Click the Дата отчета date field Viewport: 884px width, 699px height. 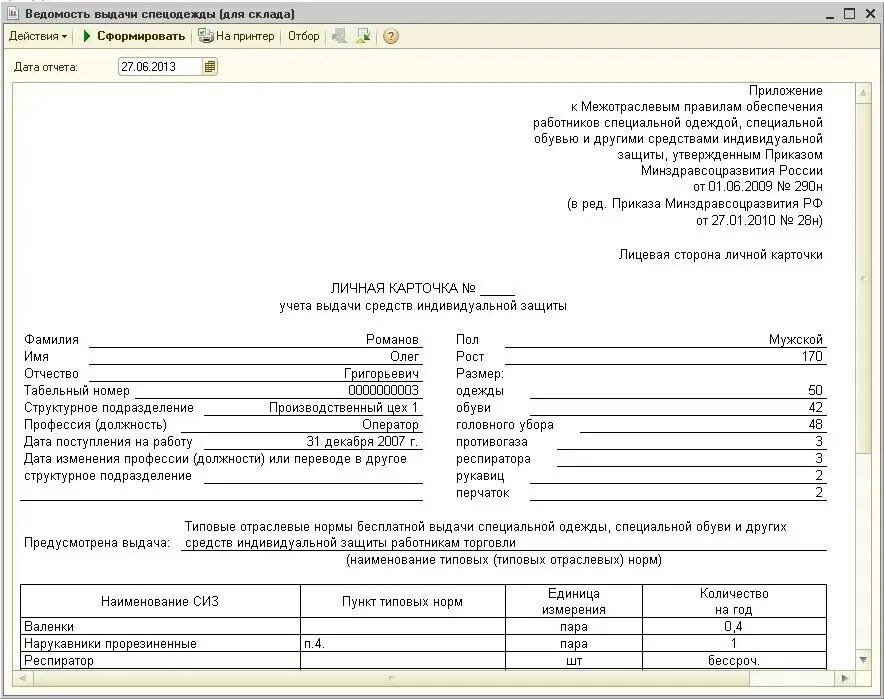pos(160,67)
